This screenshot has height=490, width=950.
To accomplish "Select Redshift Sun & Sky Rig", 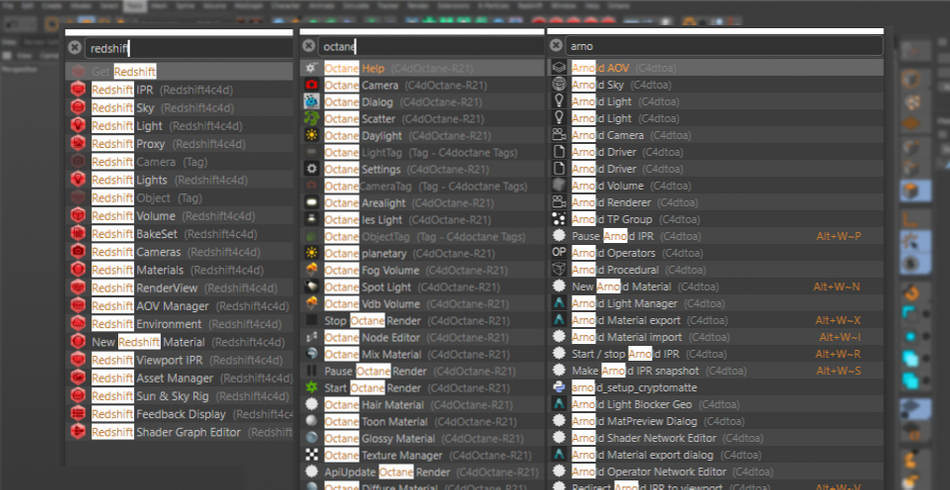I will click(x=179, y=396).
